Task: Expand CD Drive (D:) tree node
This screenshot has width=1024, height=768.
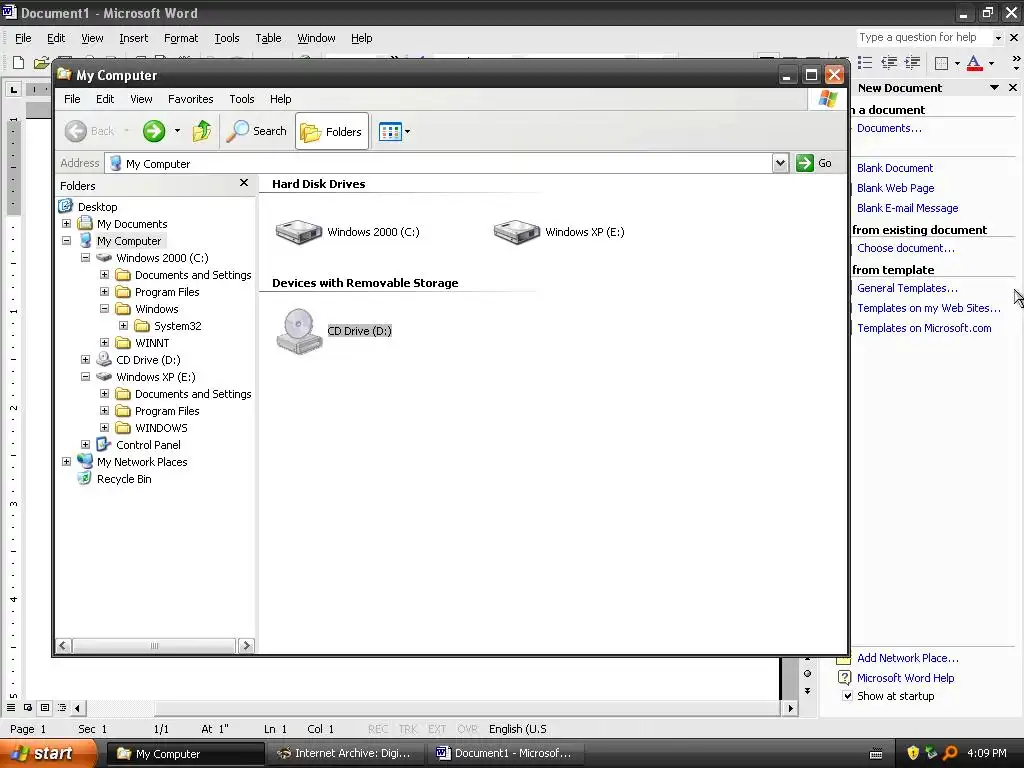Action: click(x=86, y=359)
